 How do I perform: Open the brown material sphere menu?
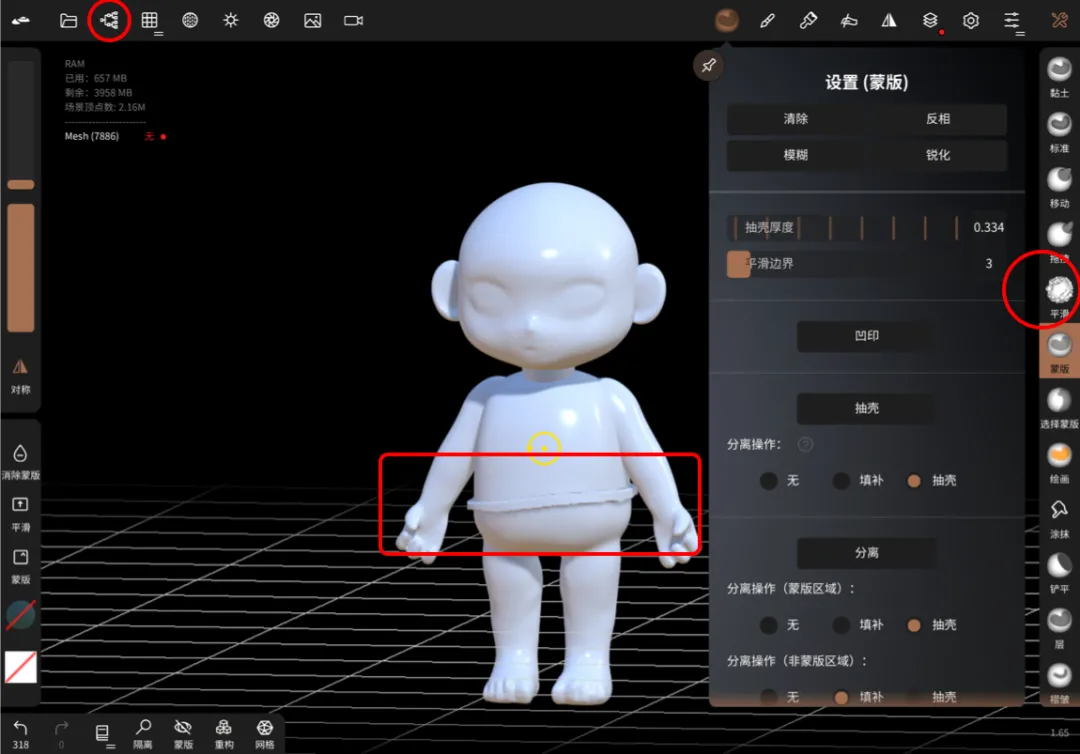tap(727, 21)
